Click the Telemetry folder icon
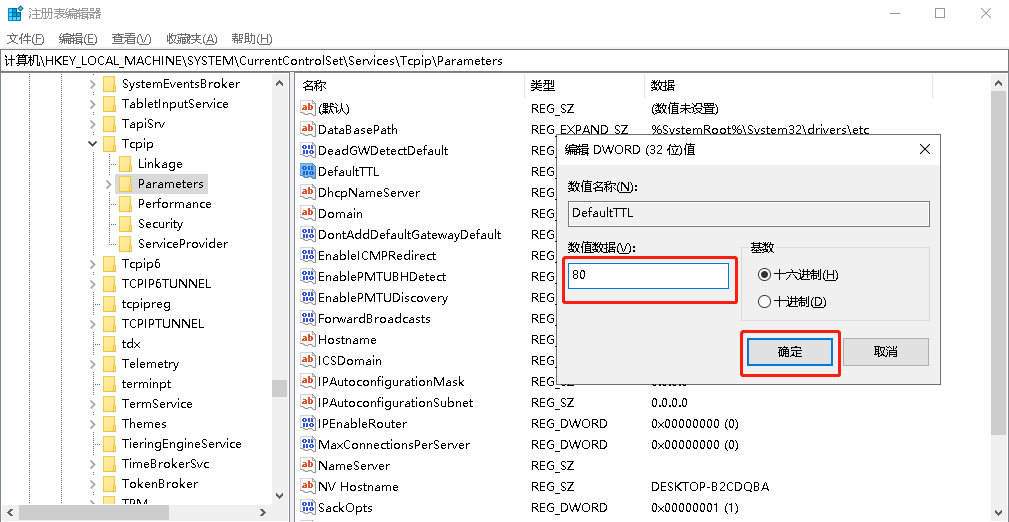Viewport: 1009px width, 522px height. [109, 364]
